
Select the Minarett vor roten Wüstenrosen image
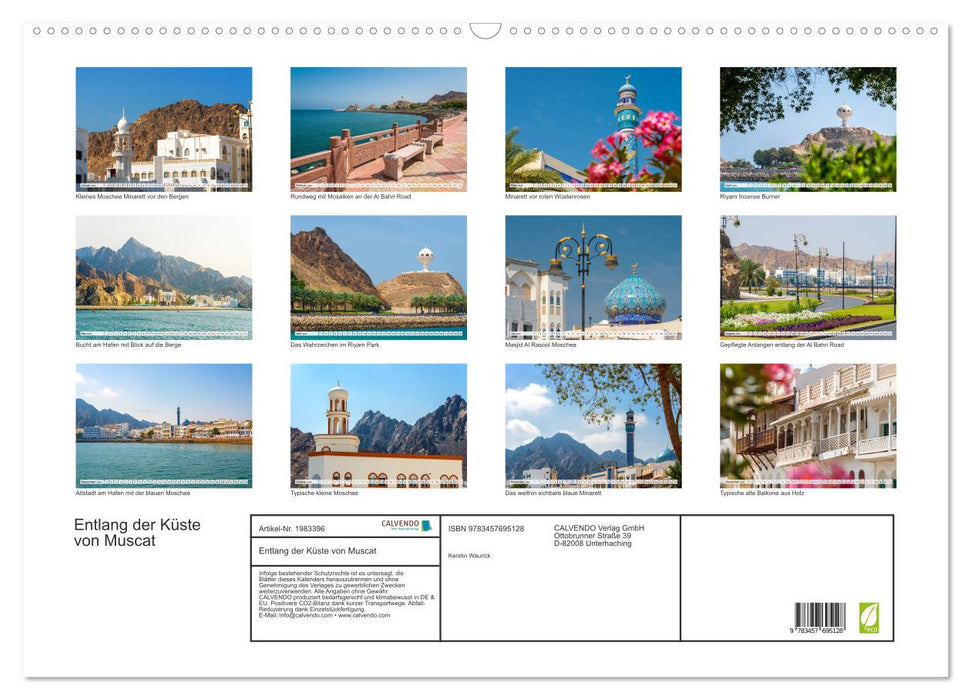[x=593, y=129]
